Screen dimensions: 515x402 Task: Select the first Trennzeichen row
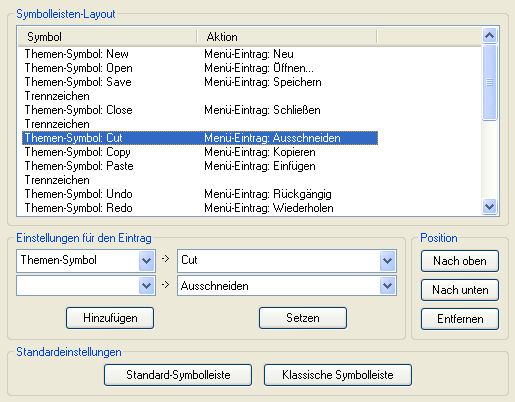pos(200,96)
